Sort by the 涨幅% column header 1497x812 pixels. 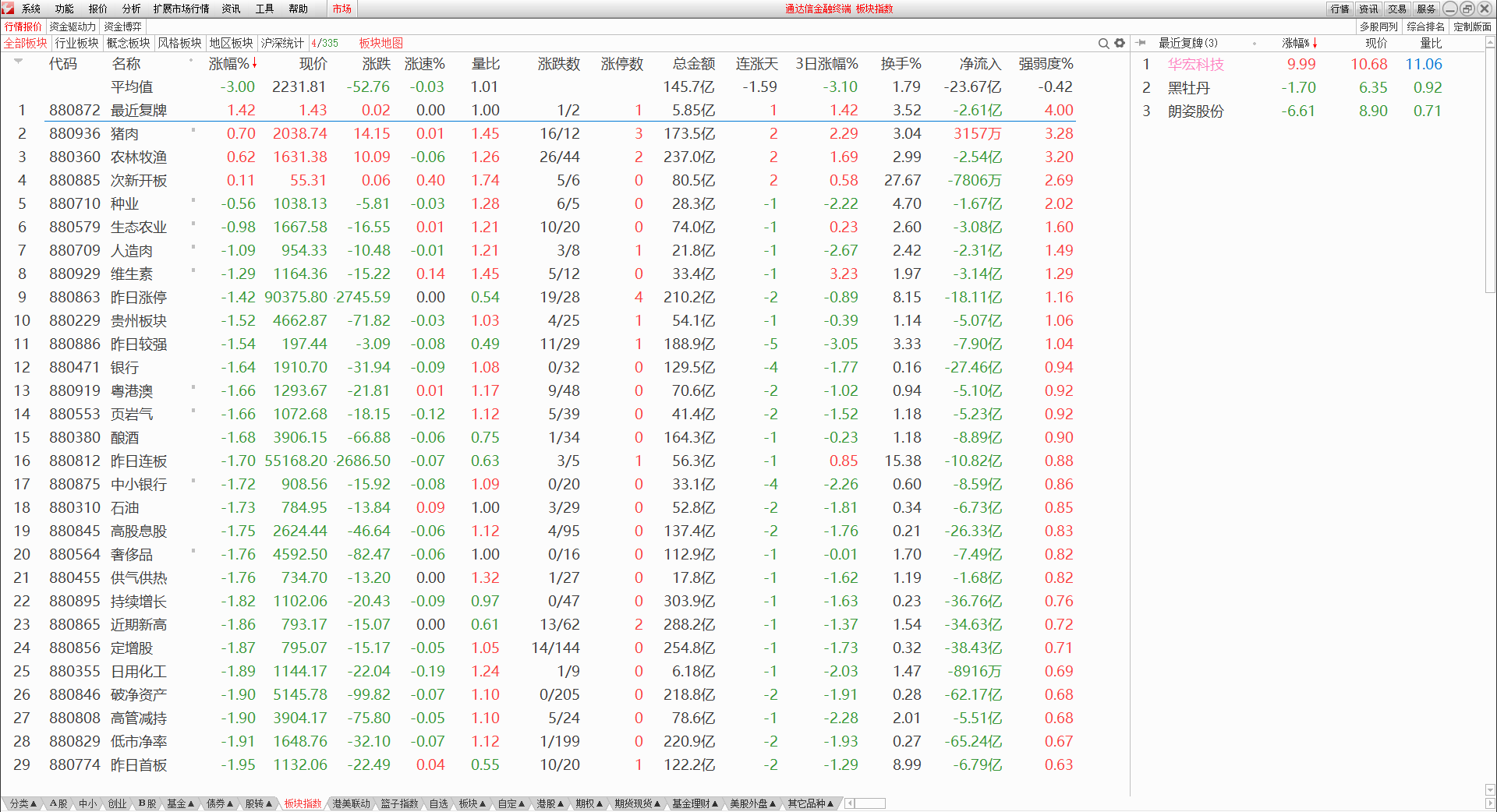(x=232, y=64)
